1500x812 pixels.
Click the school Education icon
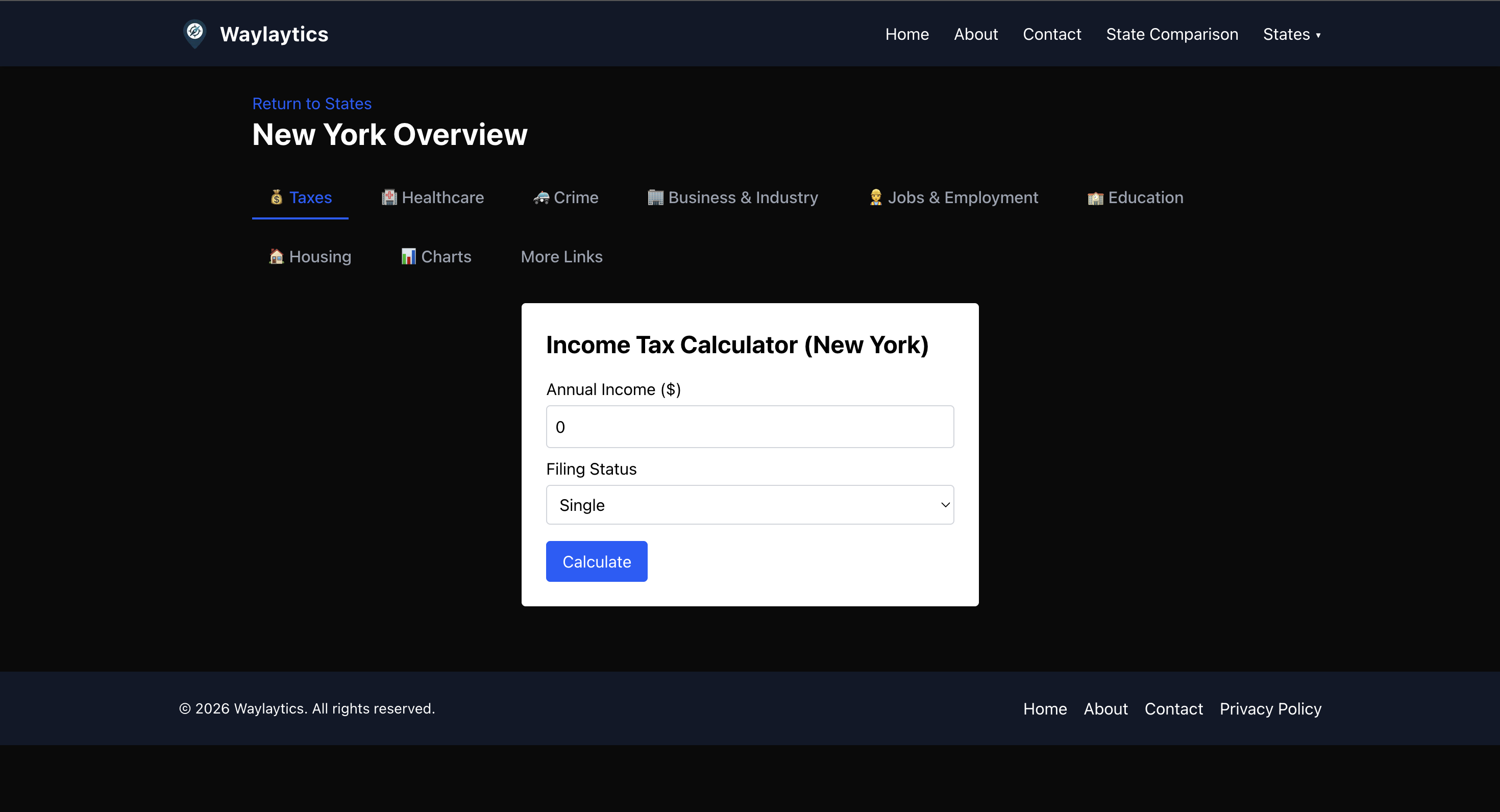click(1095, 198)
